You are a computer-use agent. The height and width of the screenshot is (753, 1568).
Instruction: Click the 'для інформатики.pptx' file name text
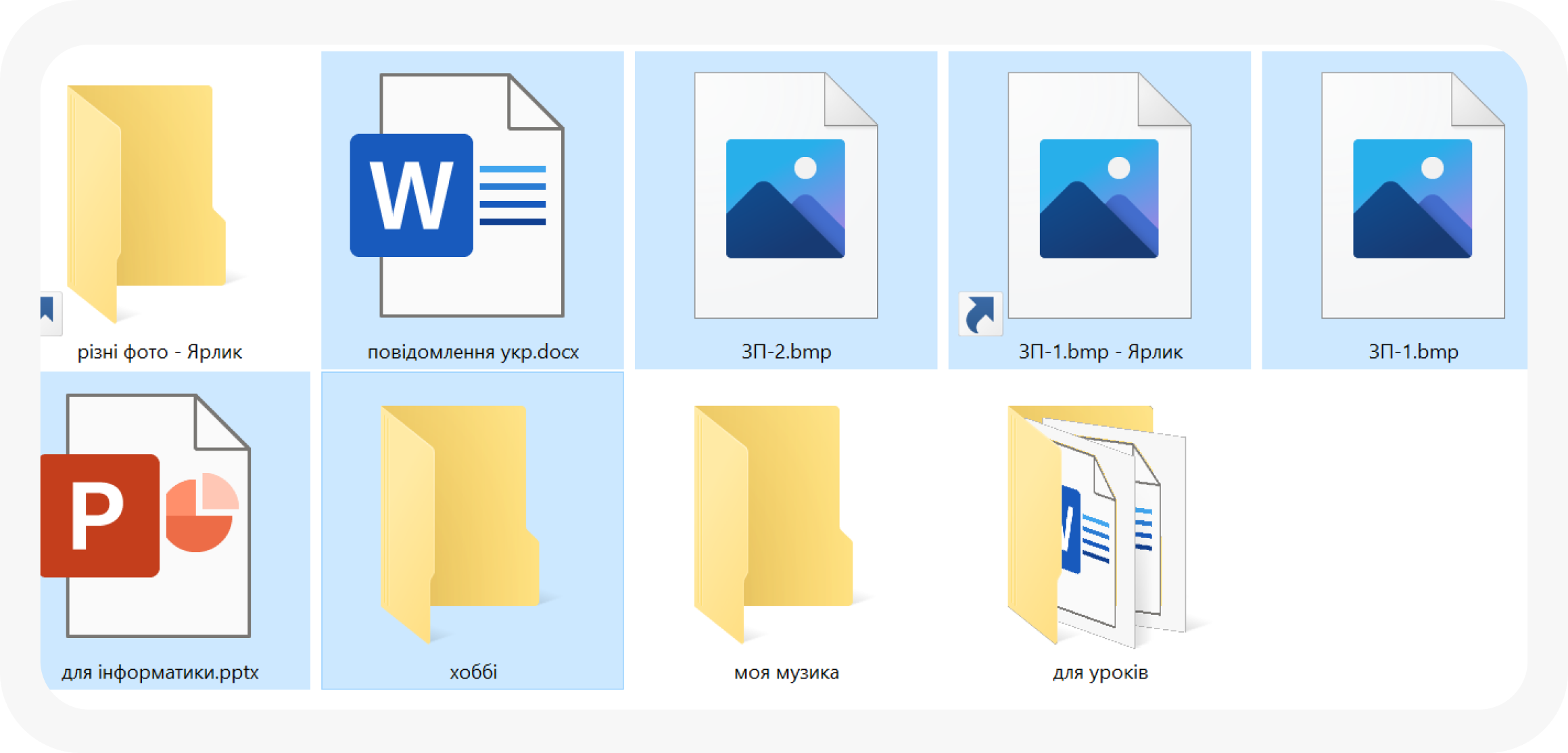[160, 672]
